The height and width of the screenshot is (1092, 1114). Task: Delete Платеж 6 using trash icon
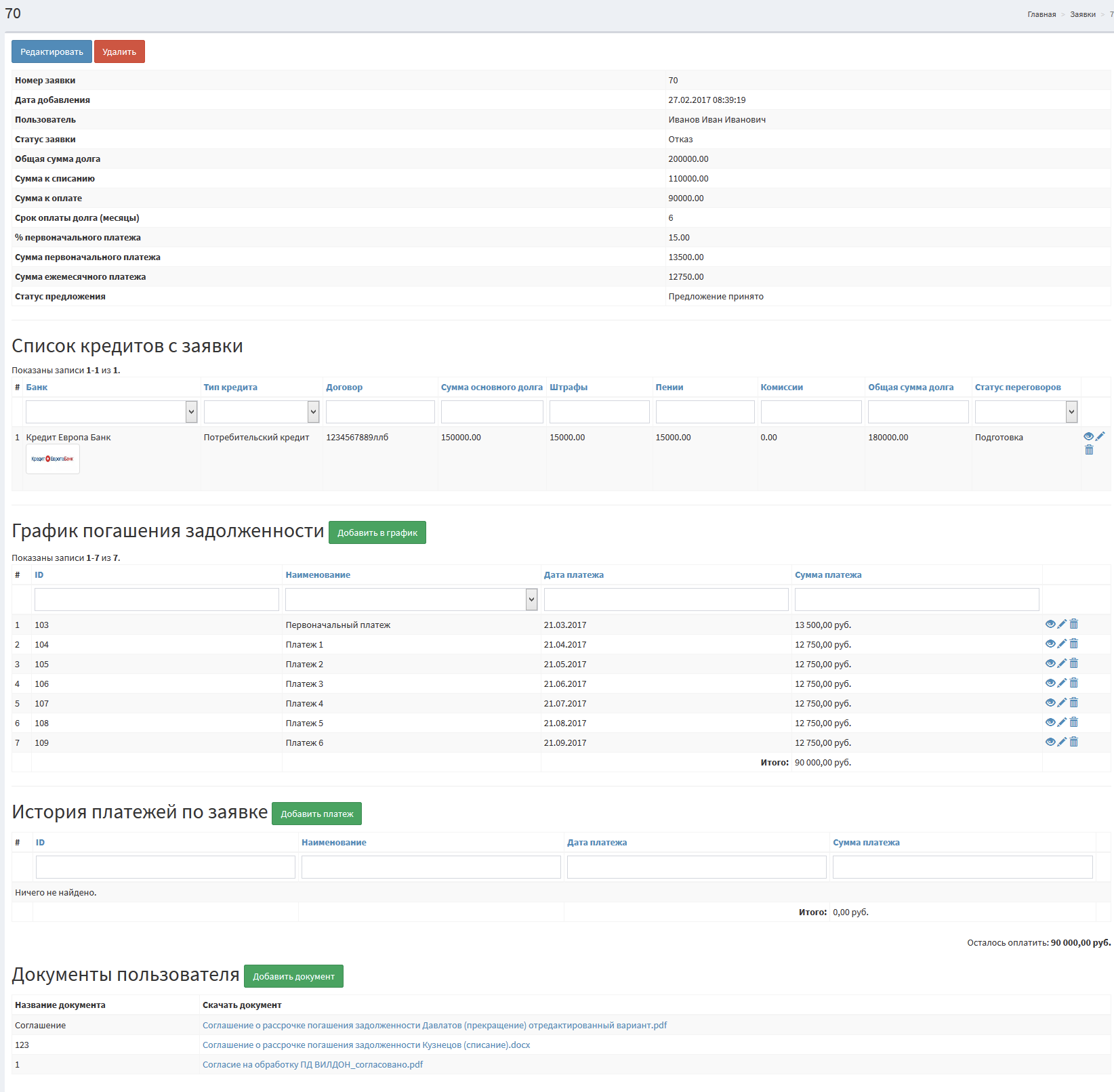point(1073,742)
